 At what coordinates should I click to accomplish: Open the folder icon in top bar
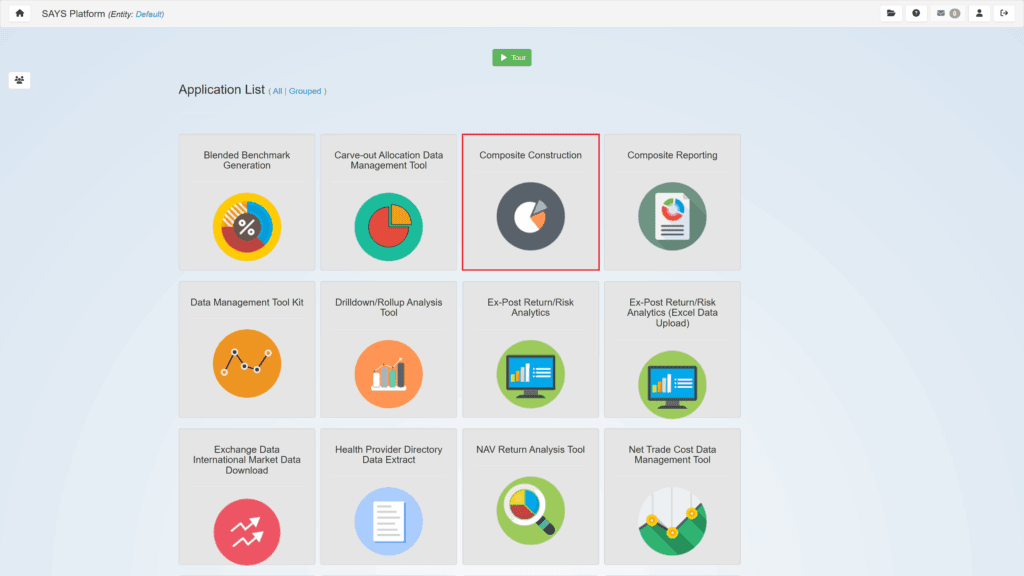pos(890,14)
